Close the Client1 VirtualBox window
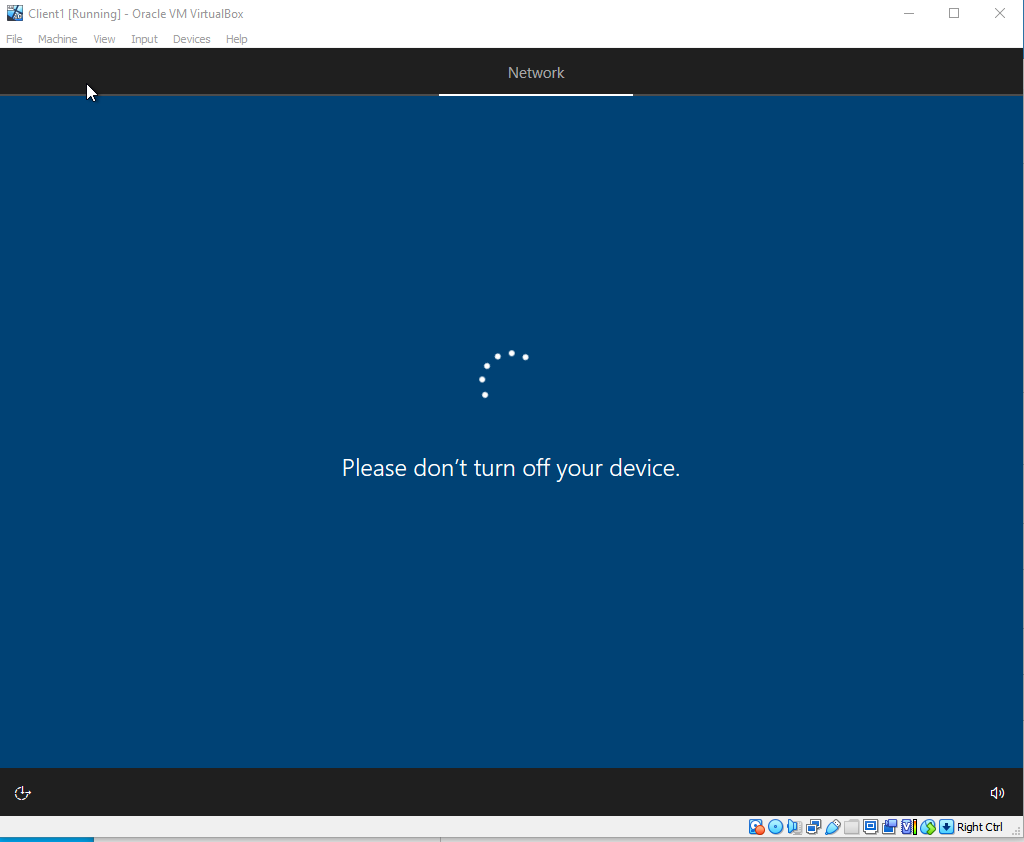The height and width of the screenshot is (842, 1024). click(x=1000, y=13)
